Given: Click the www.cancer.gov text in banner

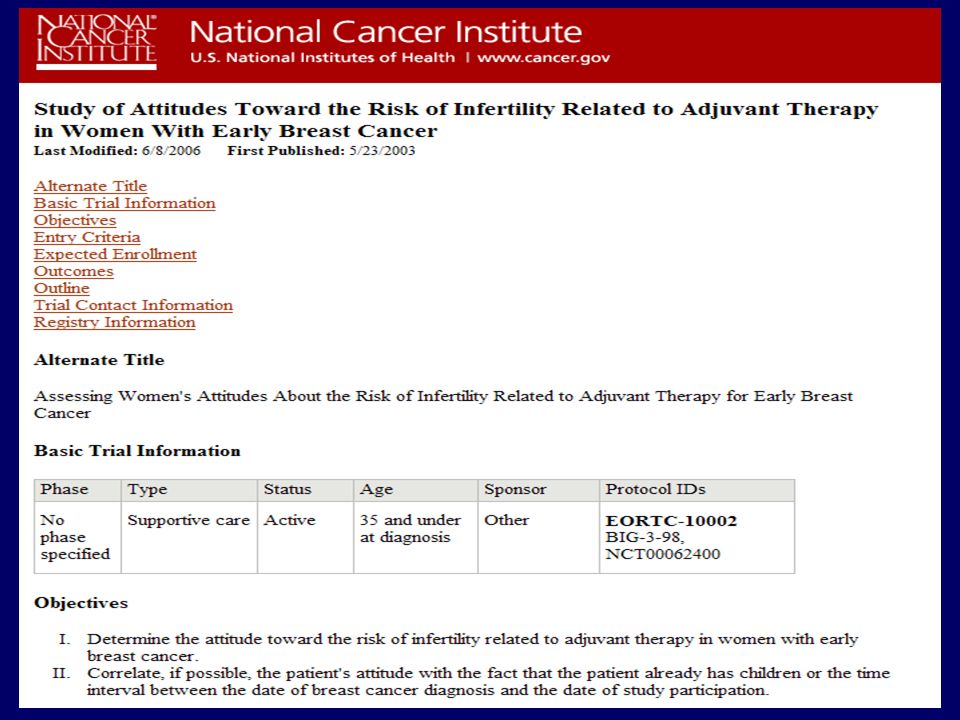Looking at the screenshot, I should 544,58.
